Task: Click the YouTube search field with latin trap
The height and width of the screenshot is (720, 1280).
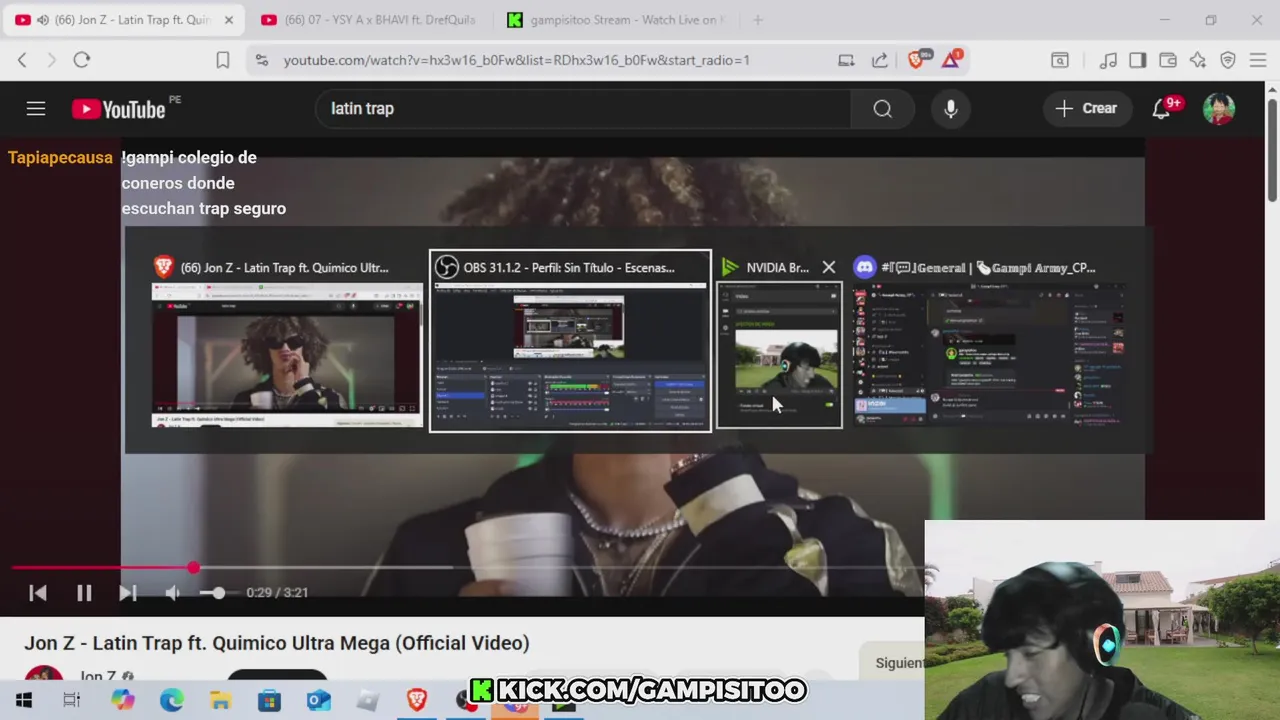Action: (582, 108)
